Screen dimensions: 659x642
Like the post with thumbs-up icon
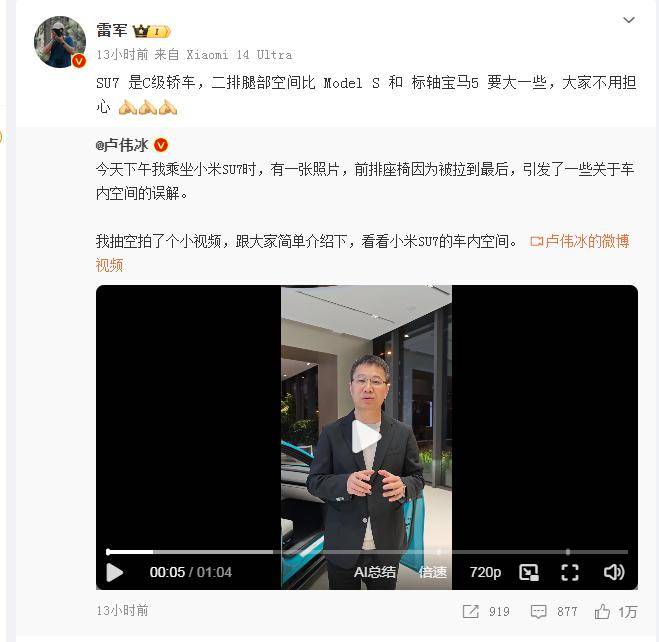tap(602, 612)
